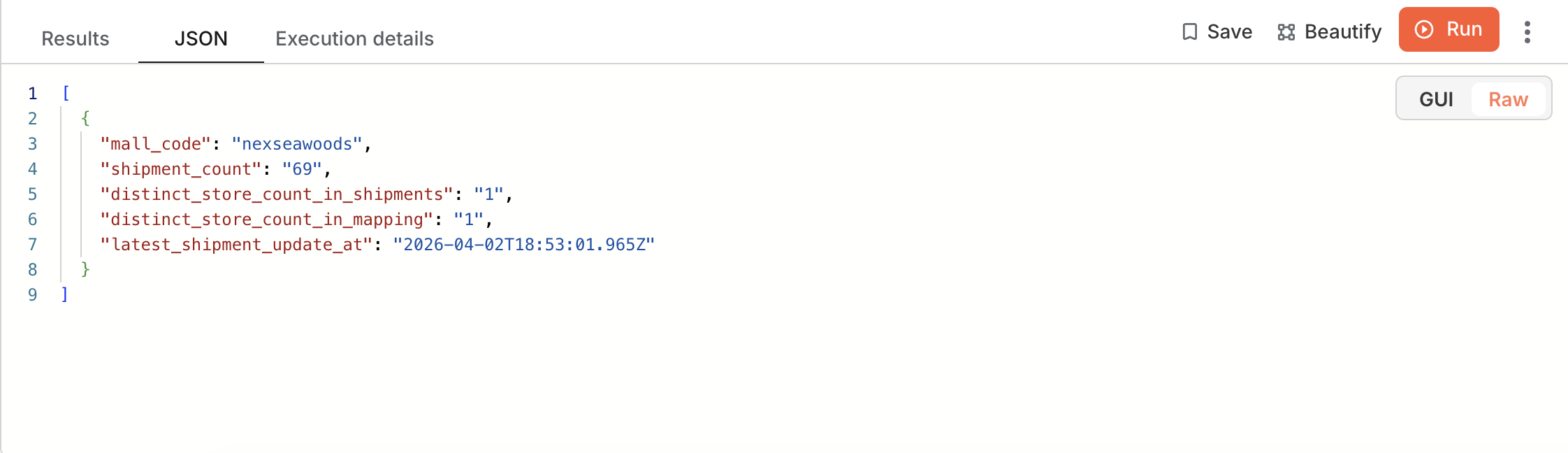
Task: Click line number 4 in the JSON output
Action: (32, 168)
